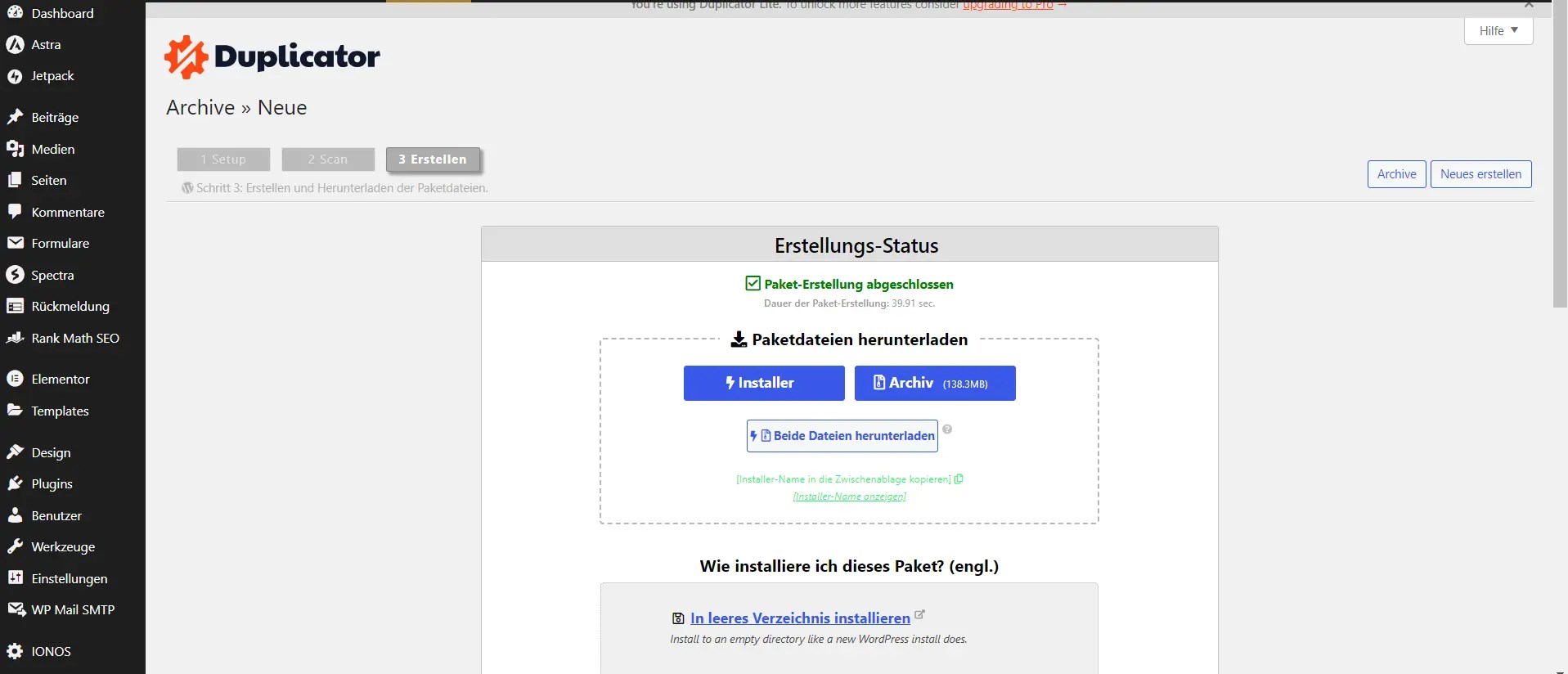This screenshot has height=674, width=1568.
Task: Click the Einstellungen settings icon
Action: coord(15,578)
